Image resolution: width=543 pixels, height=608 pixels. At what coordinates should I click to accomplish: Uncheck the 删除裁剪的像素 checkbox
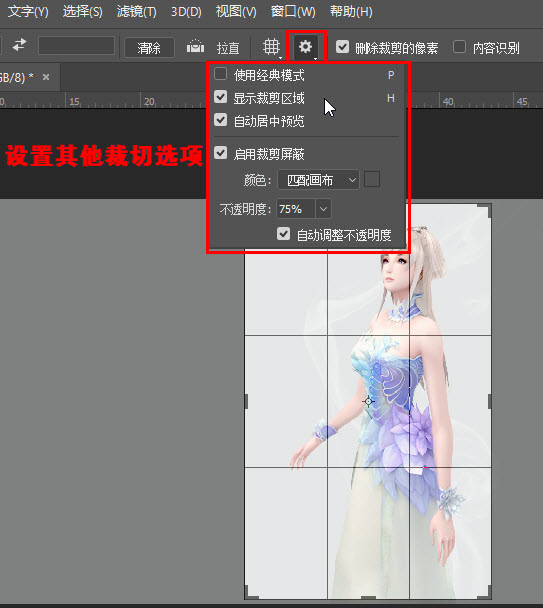[342, 47]
